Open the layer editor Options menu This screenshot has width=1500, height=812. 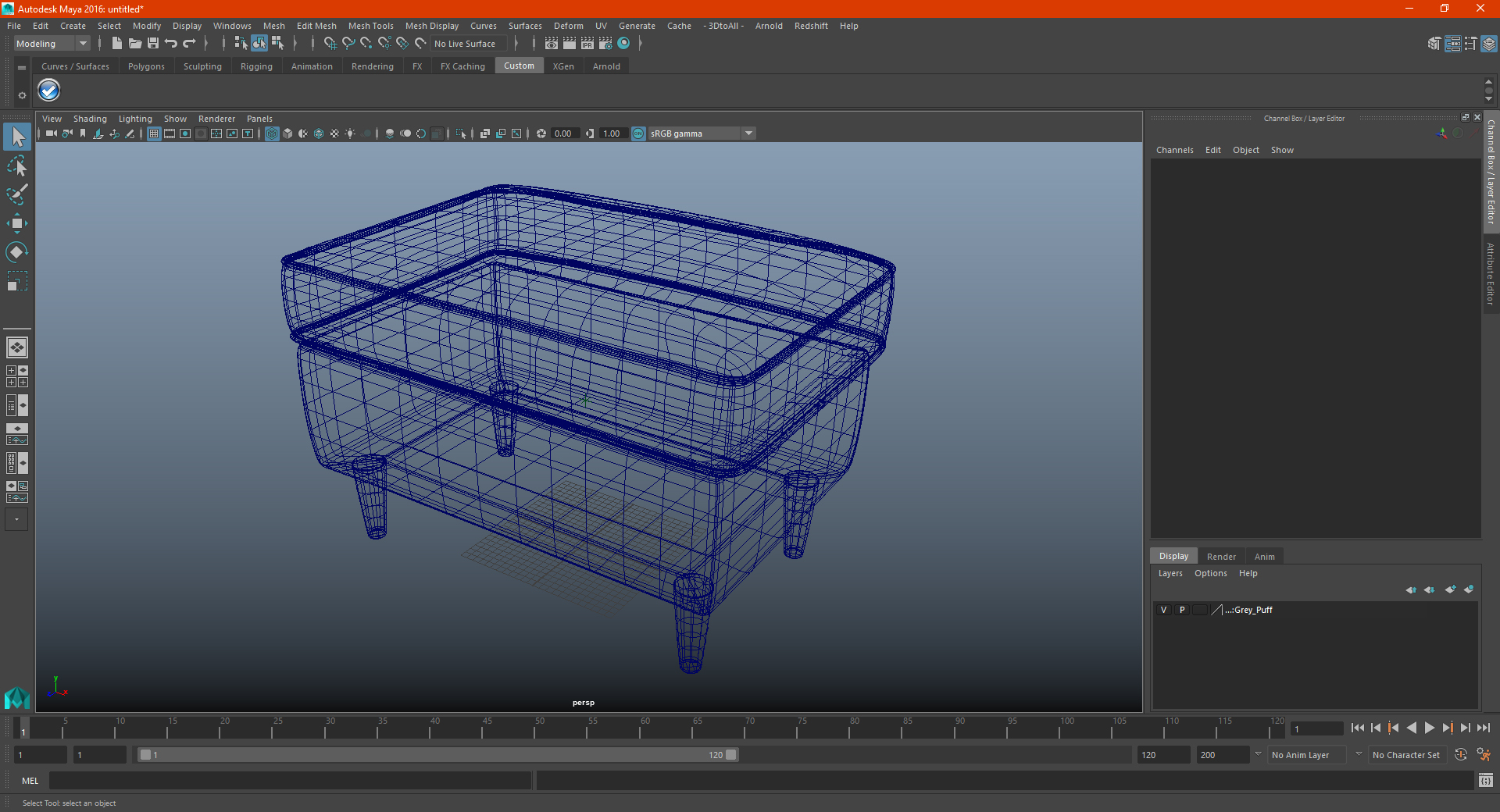pos(1210,573)
